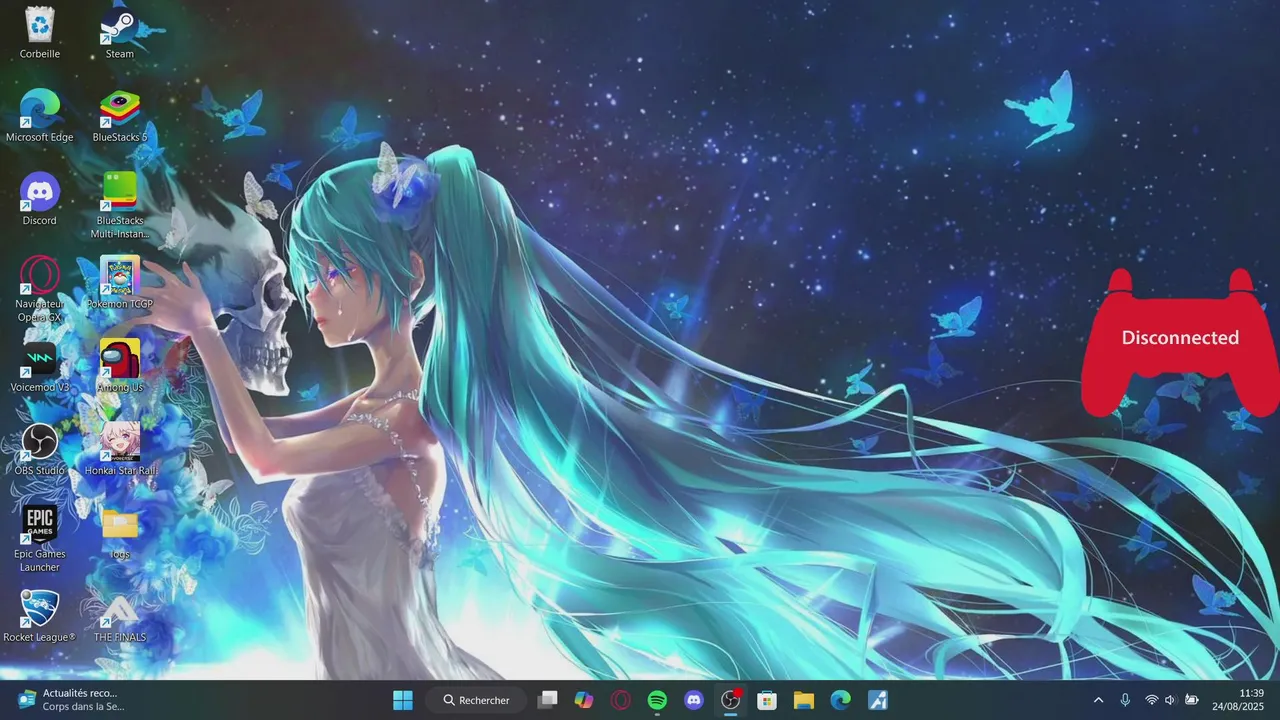Click the Rechercher taskbar search box
This screenshot has height=720, width=1280.
point(477,700)
